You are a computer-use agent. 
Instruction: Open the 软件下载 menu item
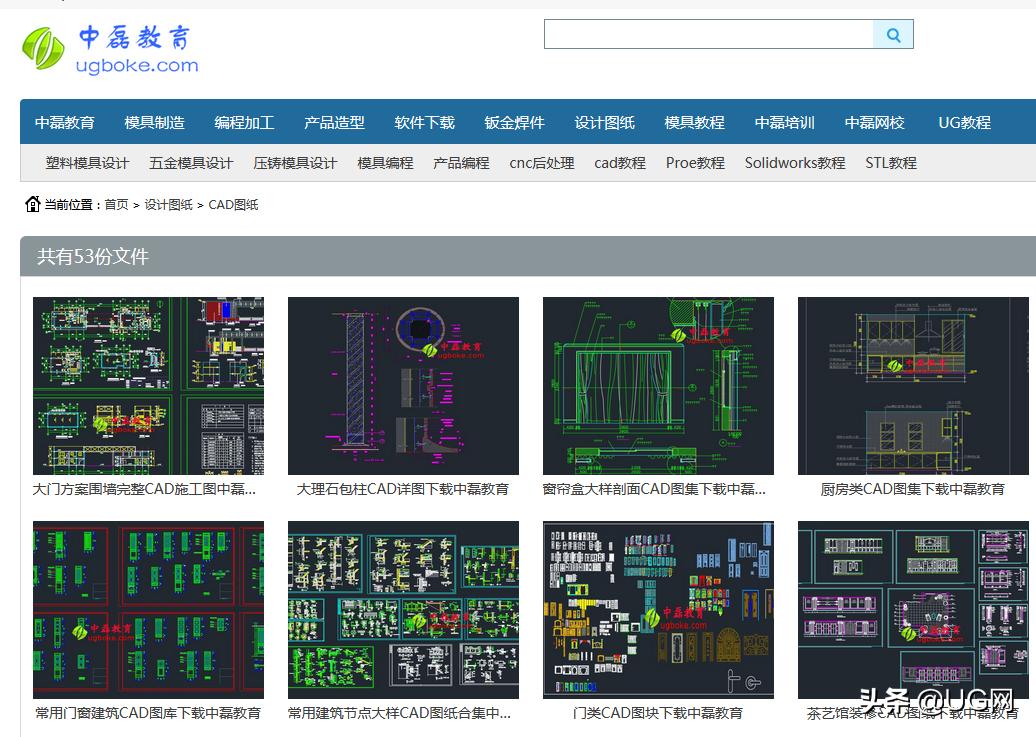pos(422,123)
